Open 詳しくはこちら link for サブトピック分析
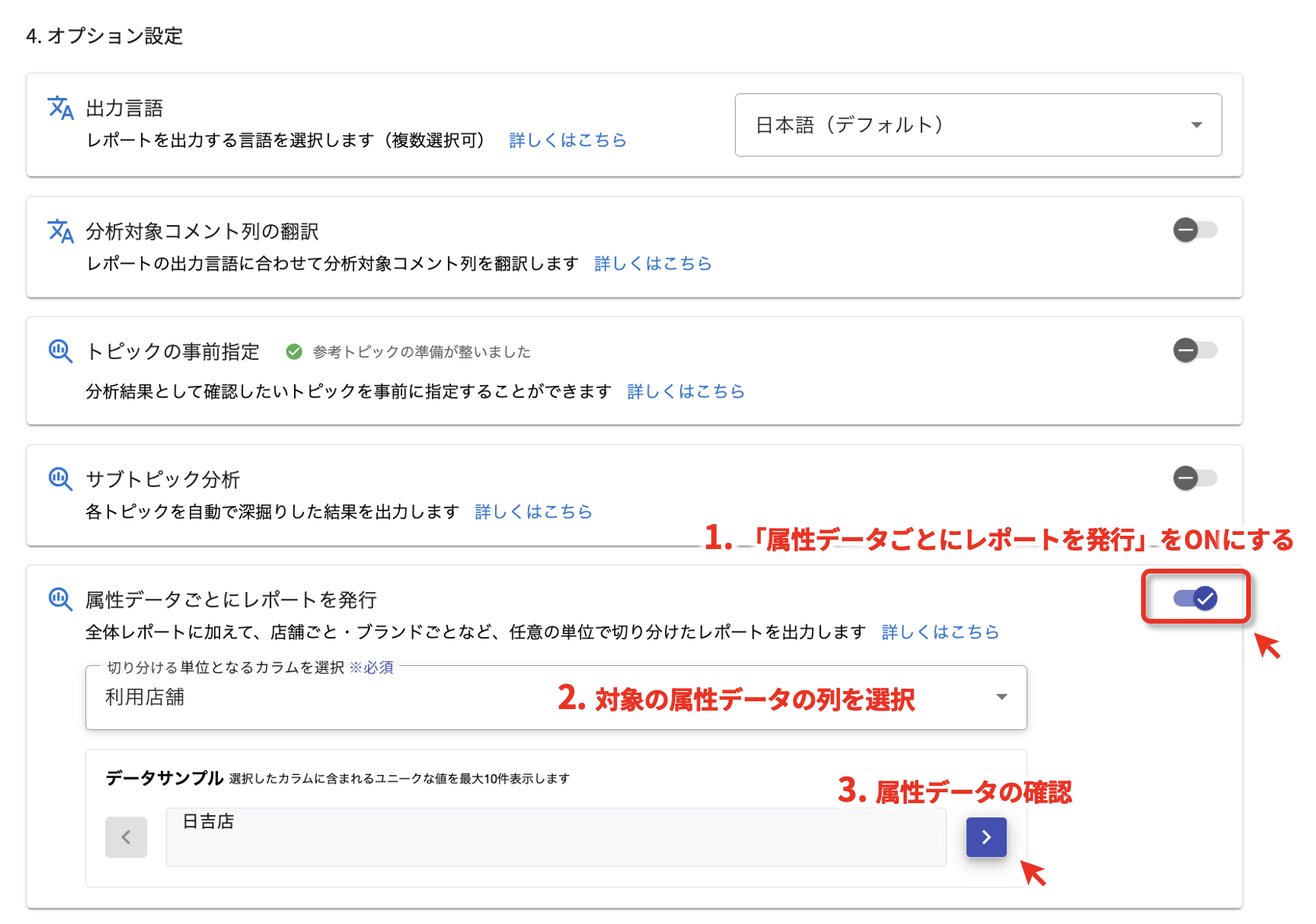Viewport: 1316px width, 924px height. (x=533, y=512)
